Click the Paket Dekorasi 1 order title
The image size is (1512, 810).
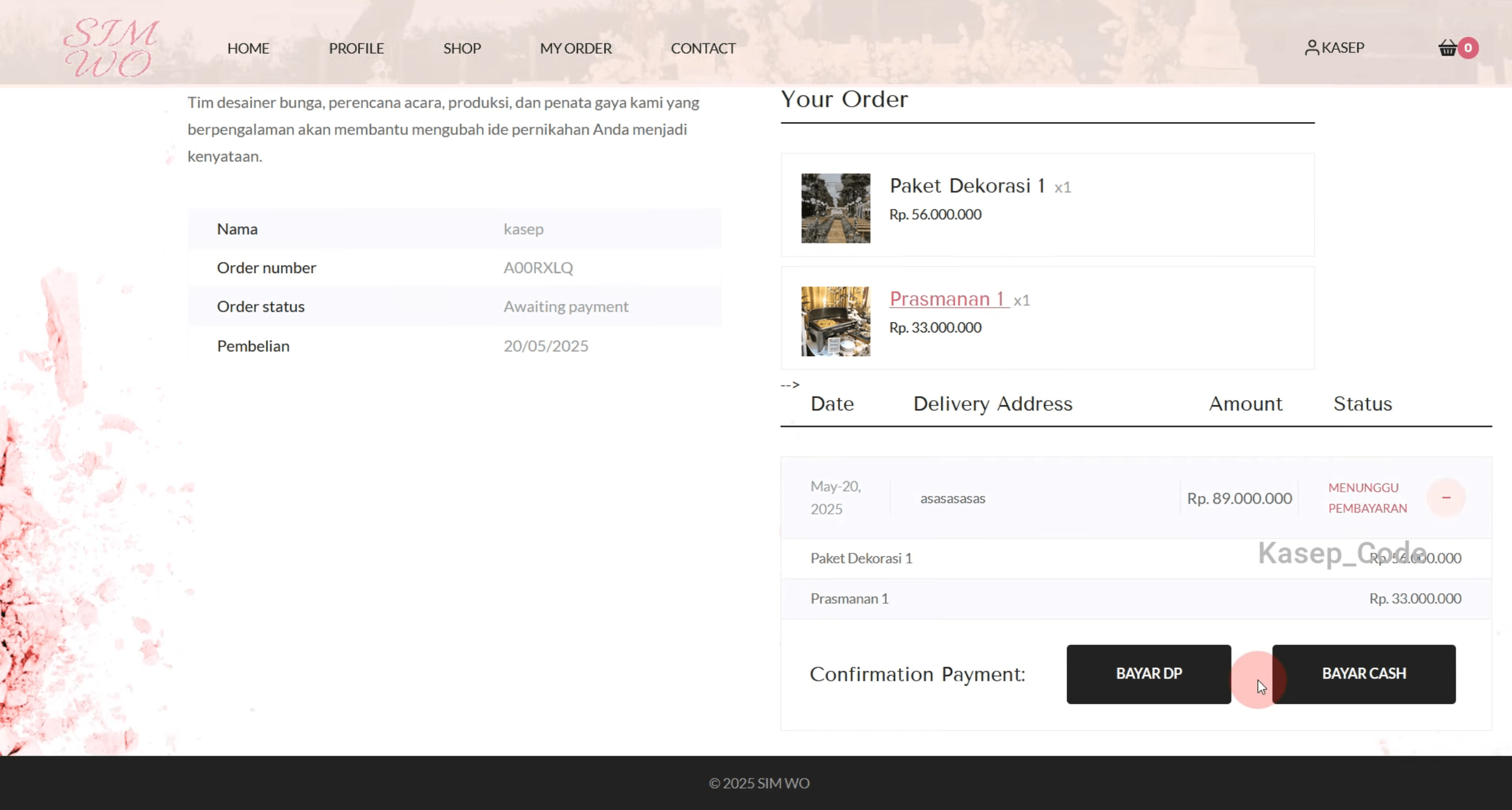pyautogui.click(x=967, y=185)
